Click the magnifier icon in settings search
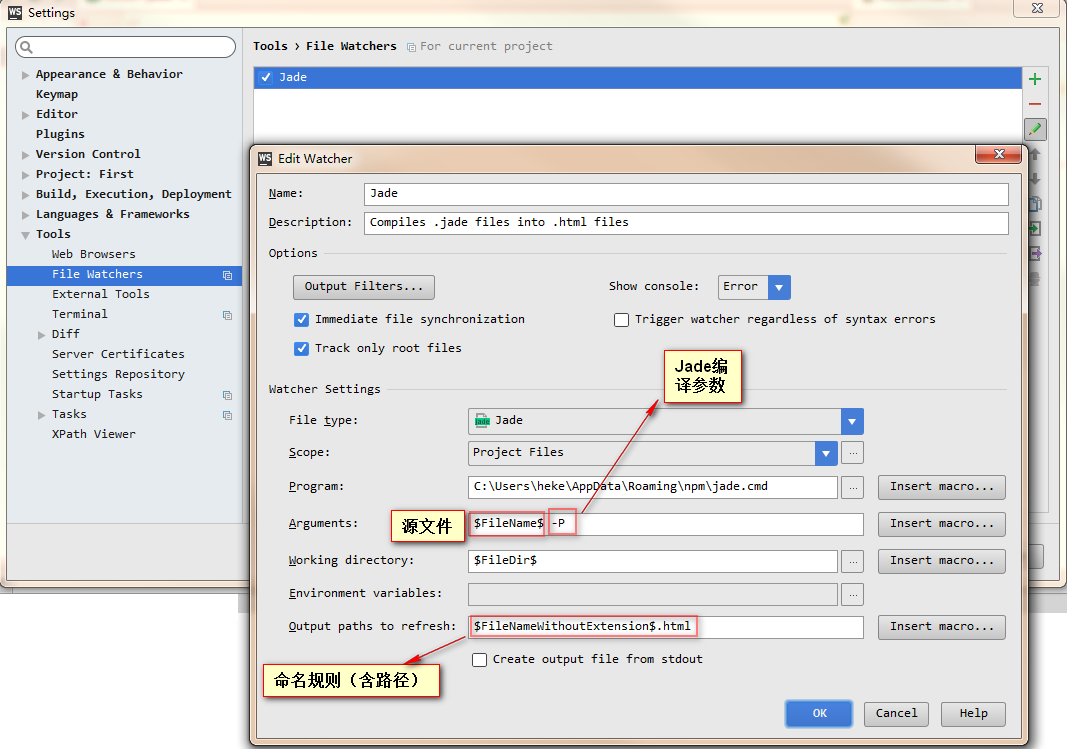Screen dimensions: 1067x749 [x=27, y=47]
